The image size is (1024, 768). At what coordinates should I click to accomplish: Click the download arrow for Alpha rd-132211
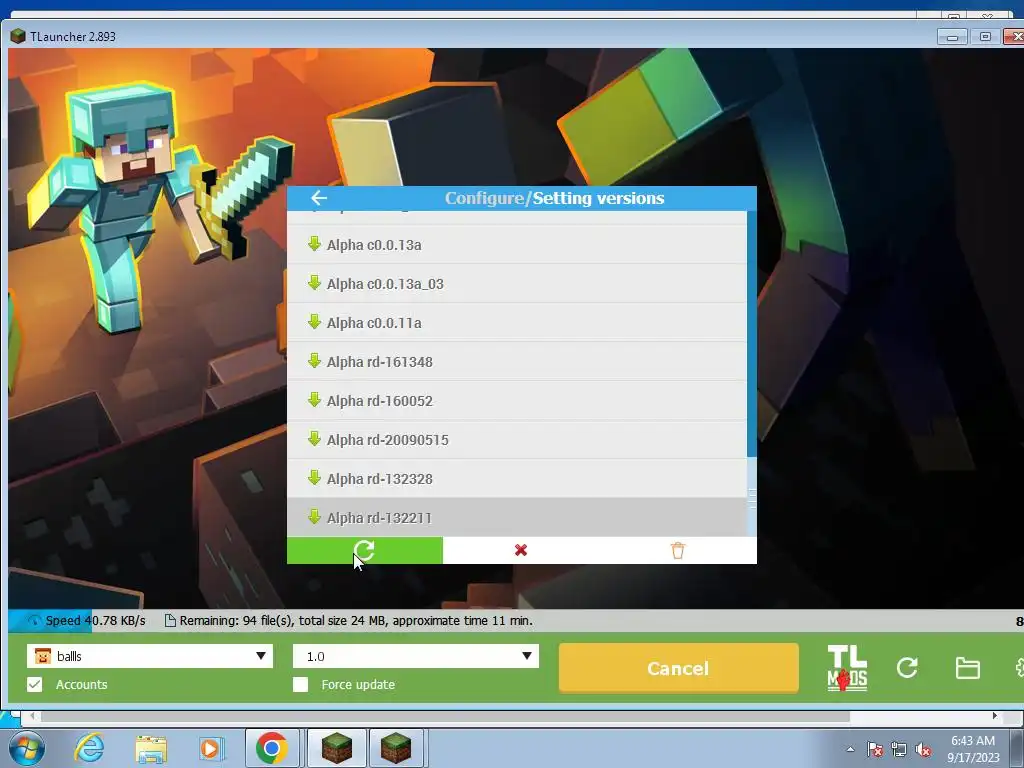[314, 517]
